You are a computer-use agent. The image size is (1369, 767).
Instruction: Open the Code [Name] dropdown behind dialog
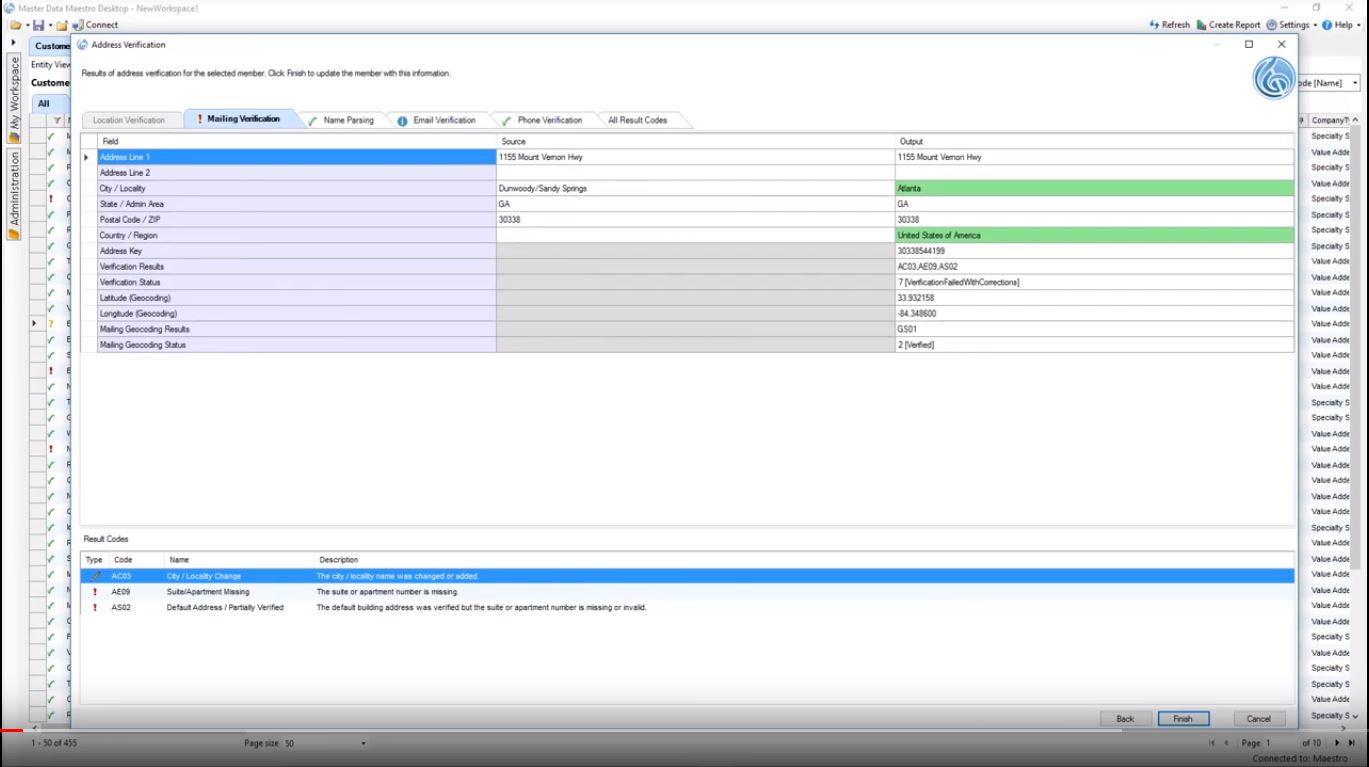[1355, 83]
